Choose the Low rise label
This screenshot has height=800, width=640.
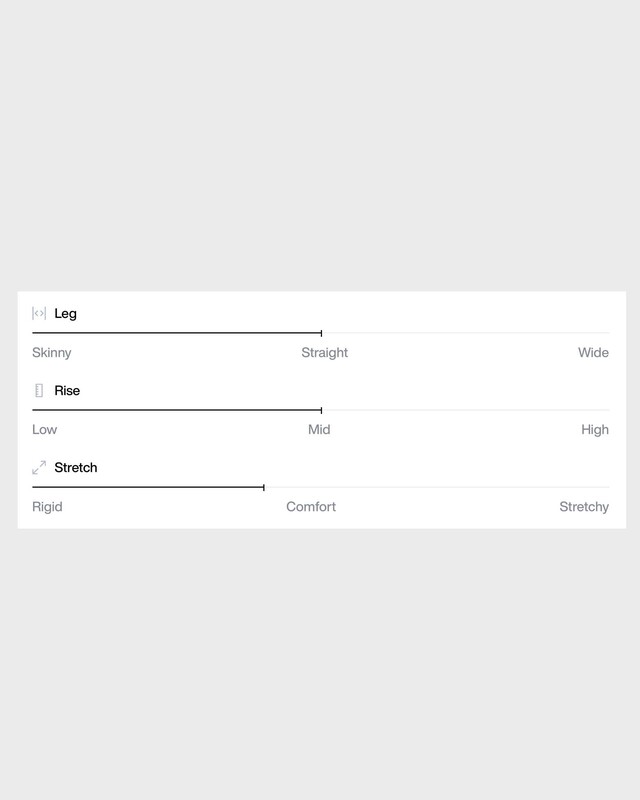[x=45, y=430]
